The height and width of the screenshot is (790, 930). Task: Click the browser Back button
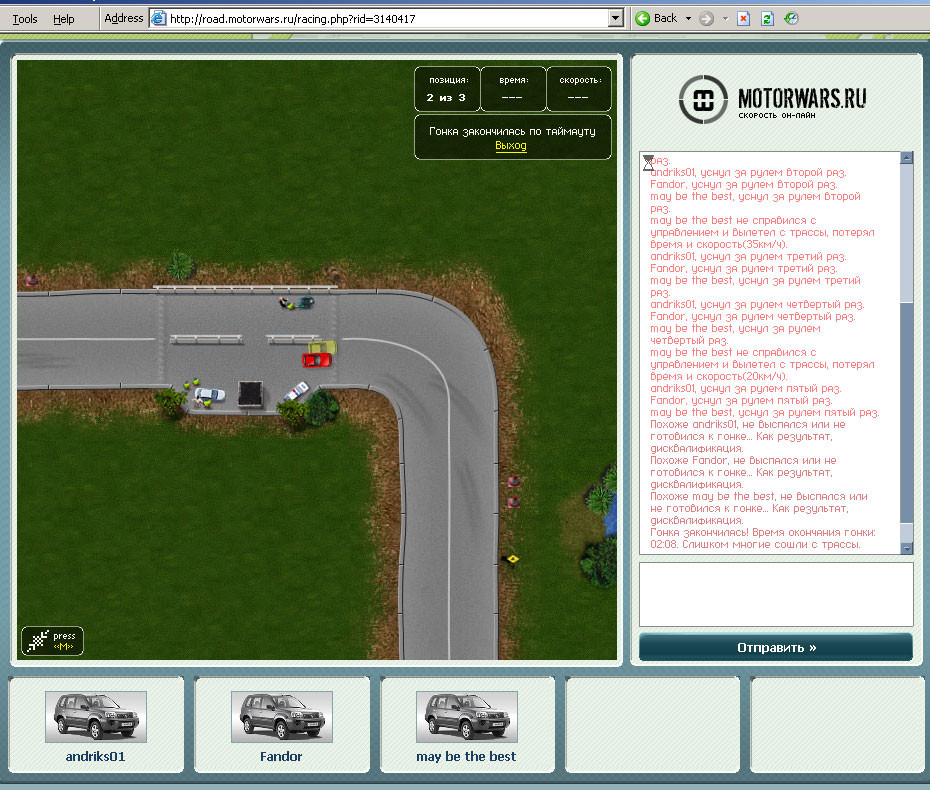point(657,18)
